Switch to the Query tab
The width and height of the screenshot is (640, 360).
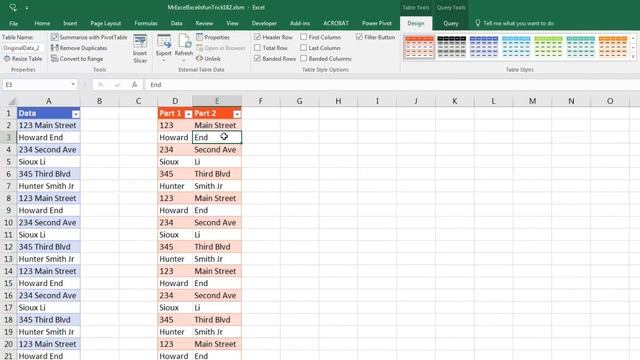[x=451, y=23]
